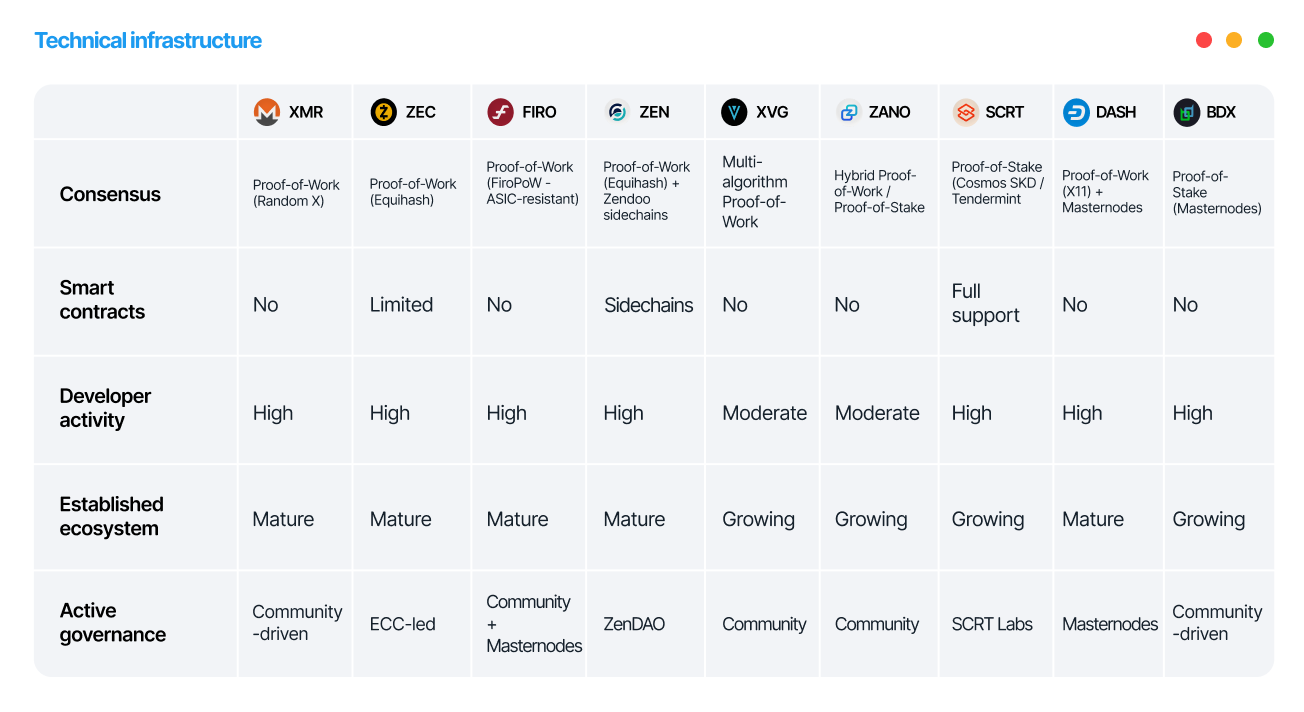
Task: Click the Established ecosystem row label
Action: (x=111, y=516)
